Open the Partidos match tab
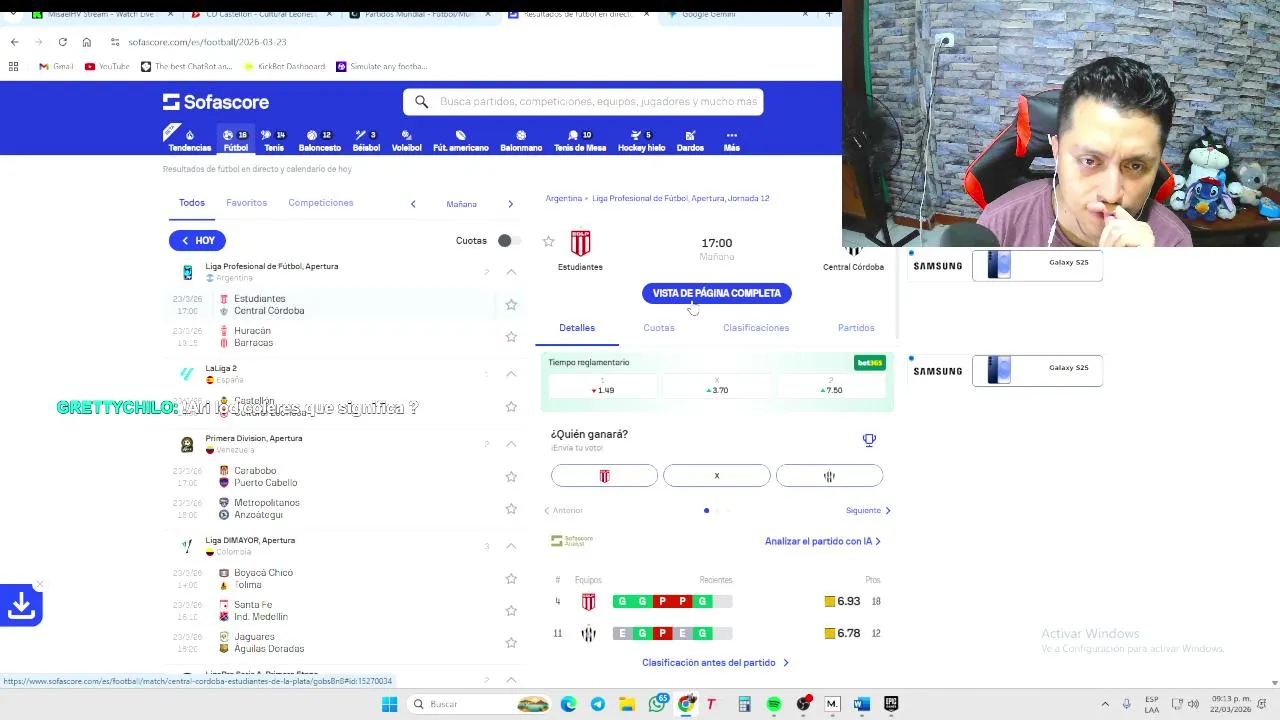This screenshot has width=1280, height=720. (856, 328)
